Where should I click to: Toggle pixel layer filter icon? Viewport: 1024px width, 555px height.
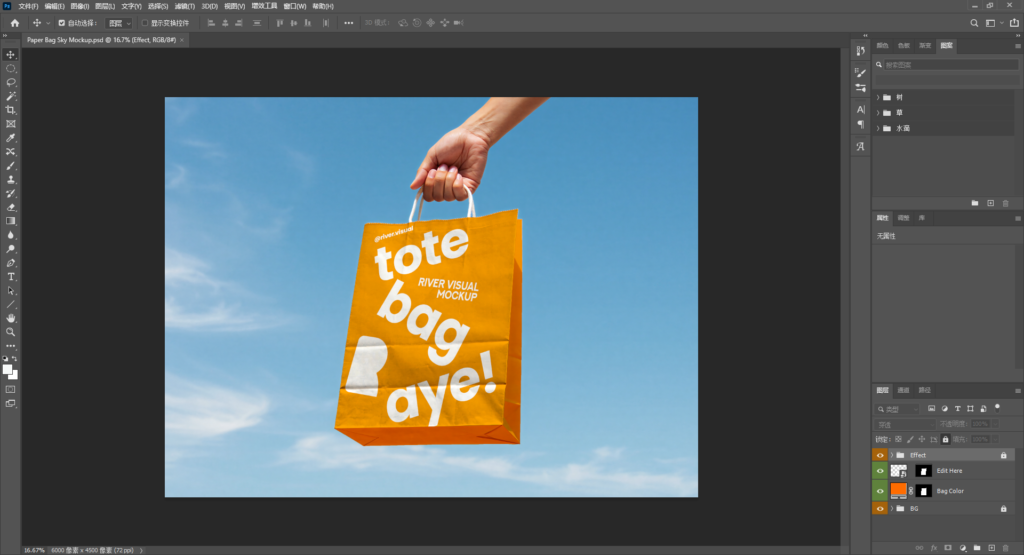coord(931,409)
